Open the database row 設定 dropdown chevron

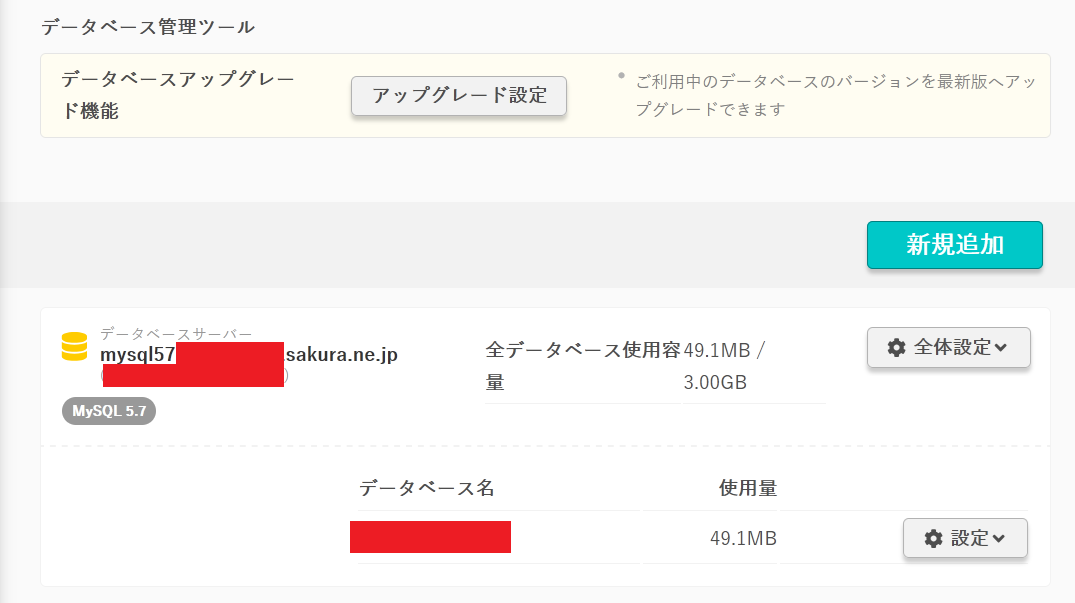click(998, 539)
